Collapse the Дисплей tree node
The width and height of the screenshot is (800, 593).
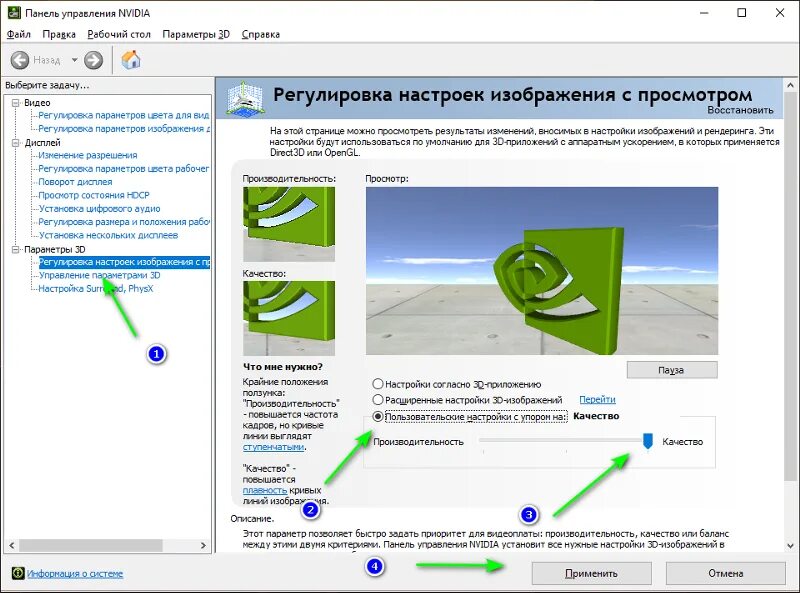16,143
